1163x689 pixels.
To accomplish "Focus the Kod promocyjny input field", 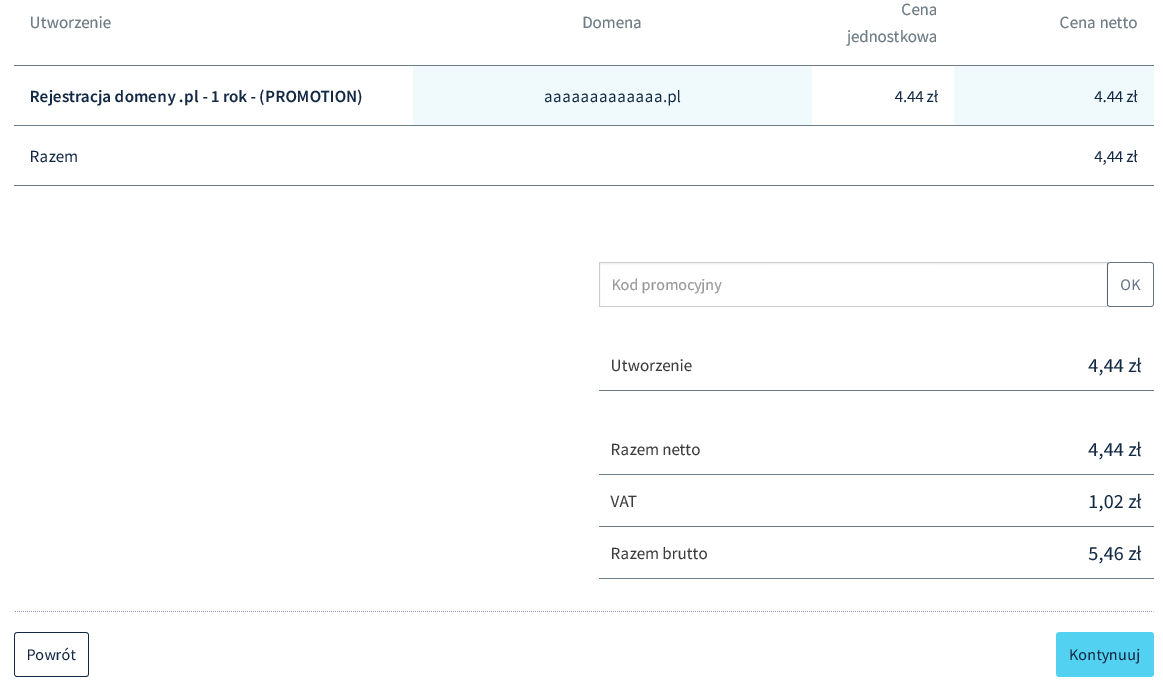I will click(x=853, y=284).
